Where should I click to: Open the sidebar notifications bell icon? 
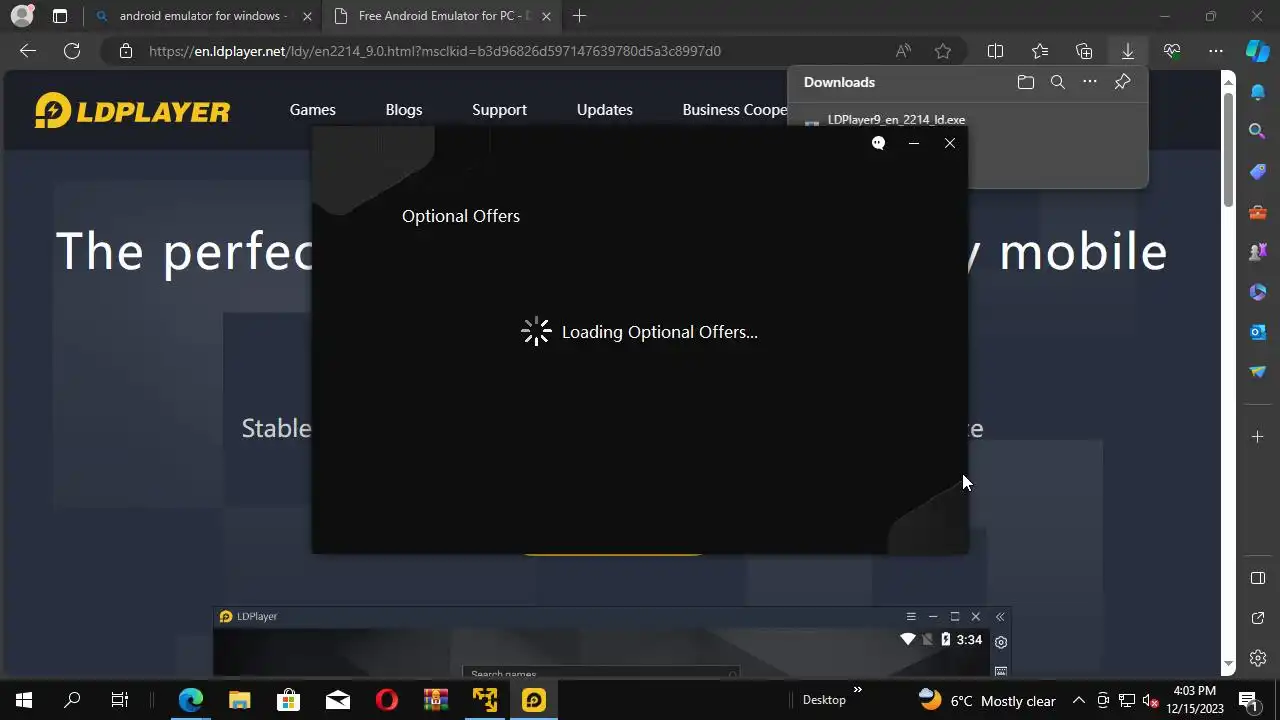[x=1258, y=92]
